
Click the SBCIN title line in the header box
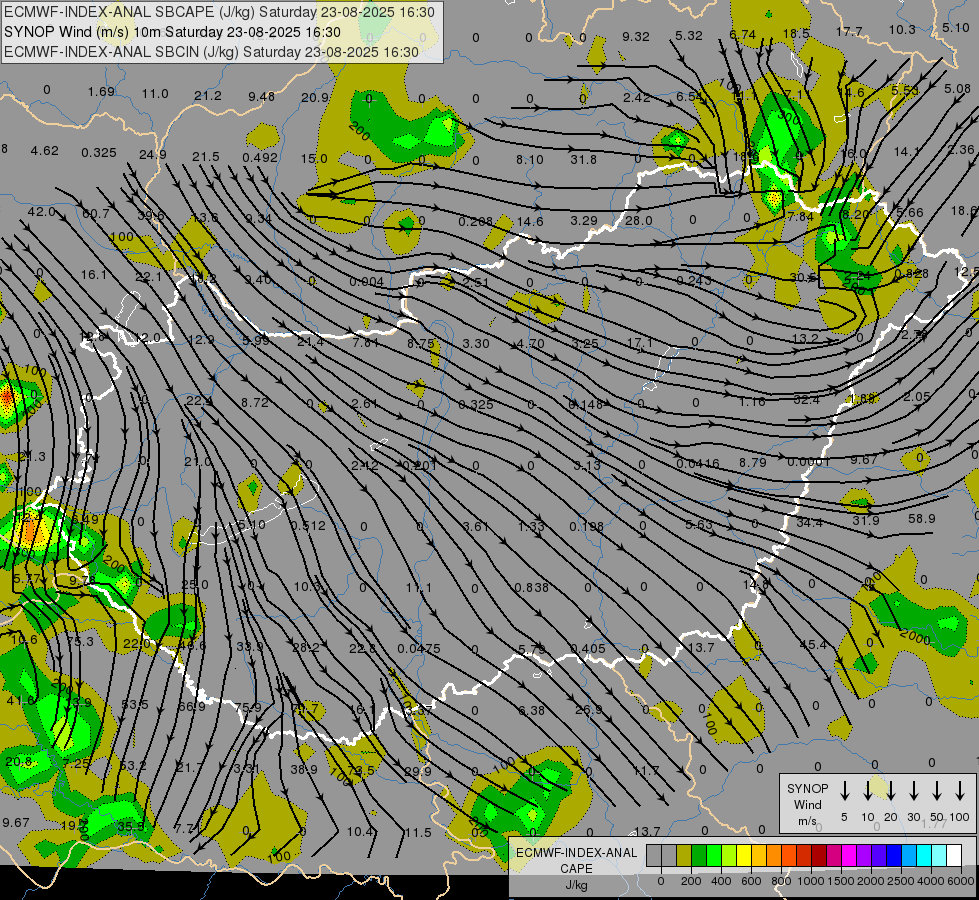click(211, 52)
